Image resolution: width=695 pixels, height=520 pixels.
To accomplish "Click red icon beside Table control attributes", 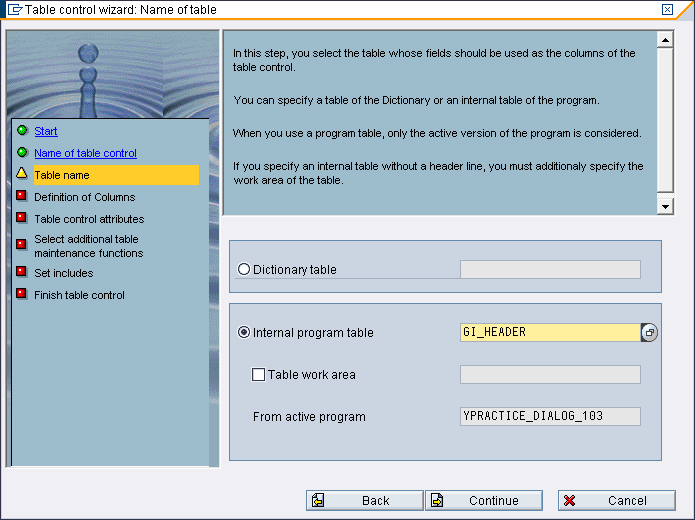I will (21, 218).
